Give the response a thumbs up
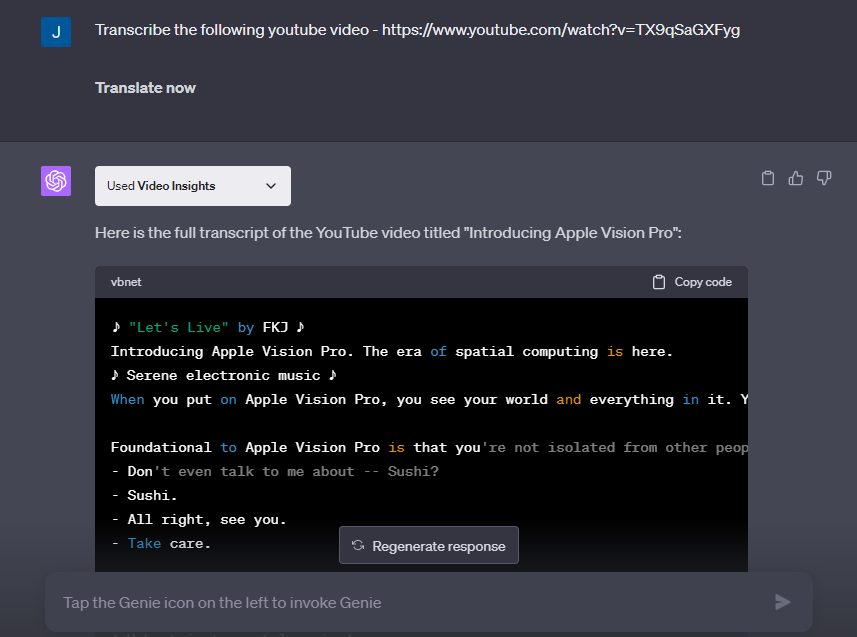The height and width of the screenshot is (637, 857). tap(796, 178)
